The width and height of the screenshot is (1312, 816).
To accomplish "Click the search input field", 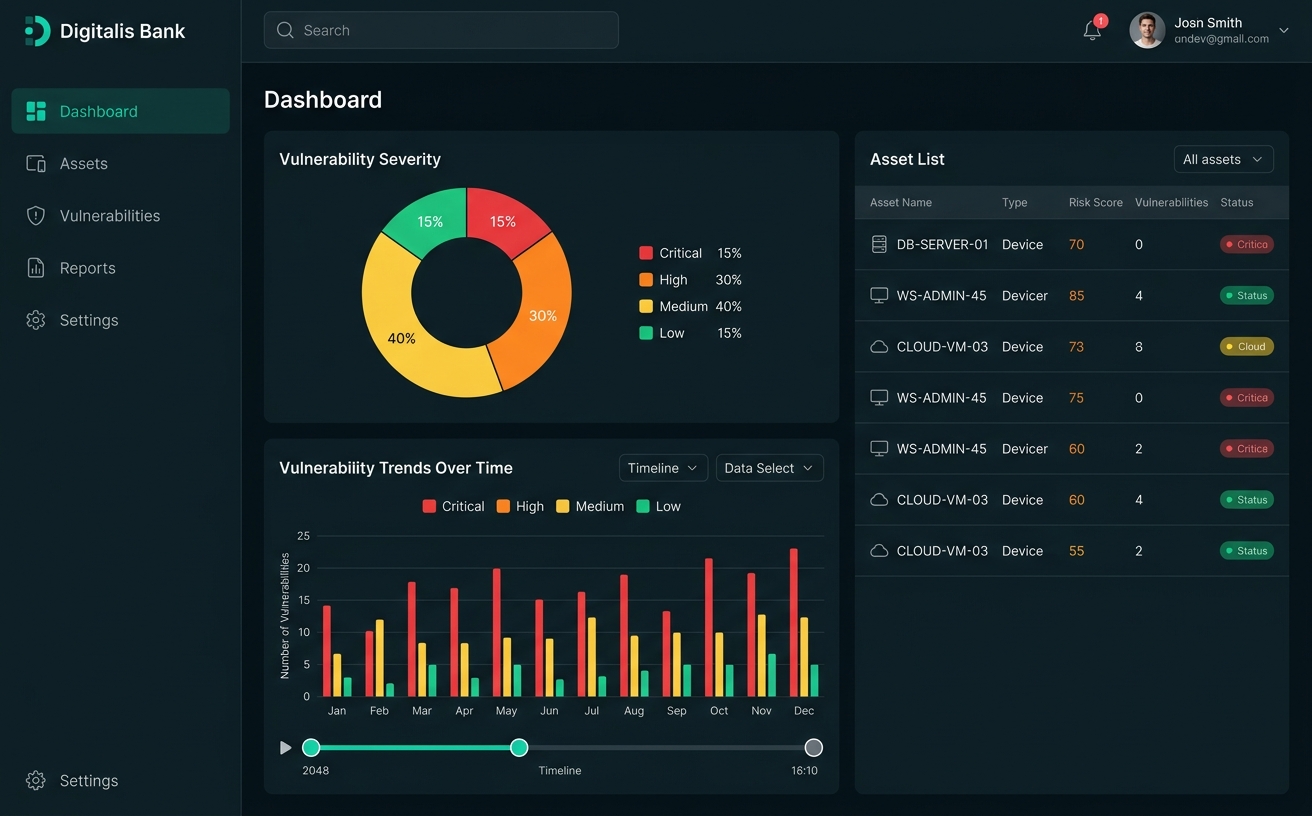I will point(440,30).
